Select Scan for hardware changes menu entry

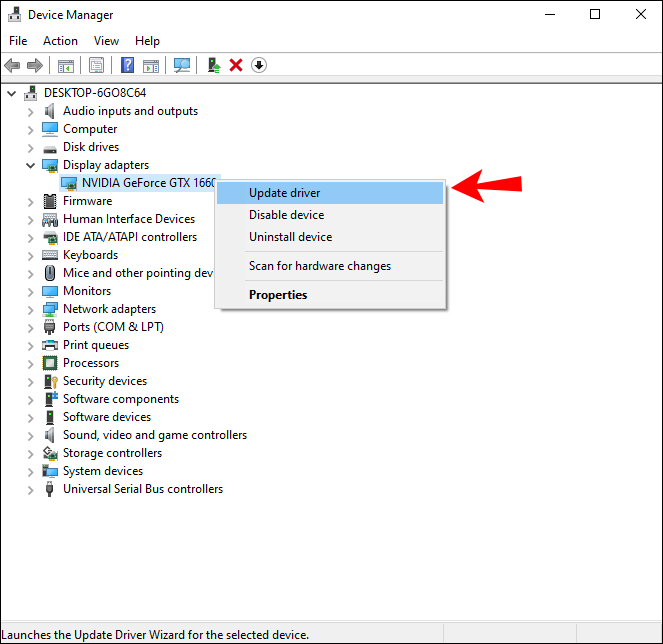(330, 266)
